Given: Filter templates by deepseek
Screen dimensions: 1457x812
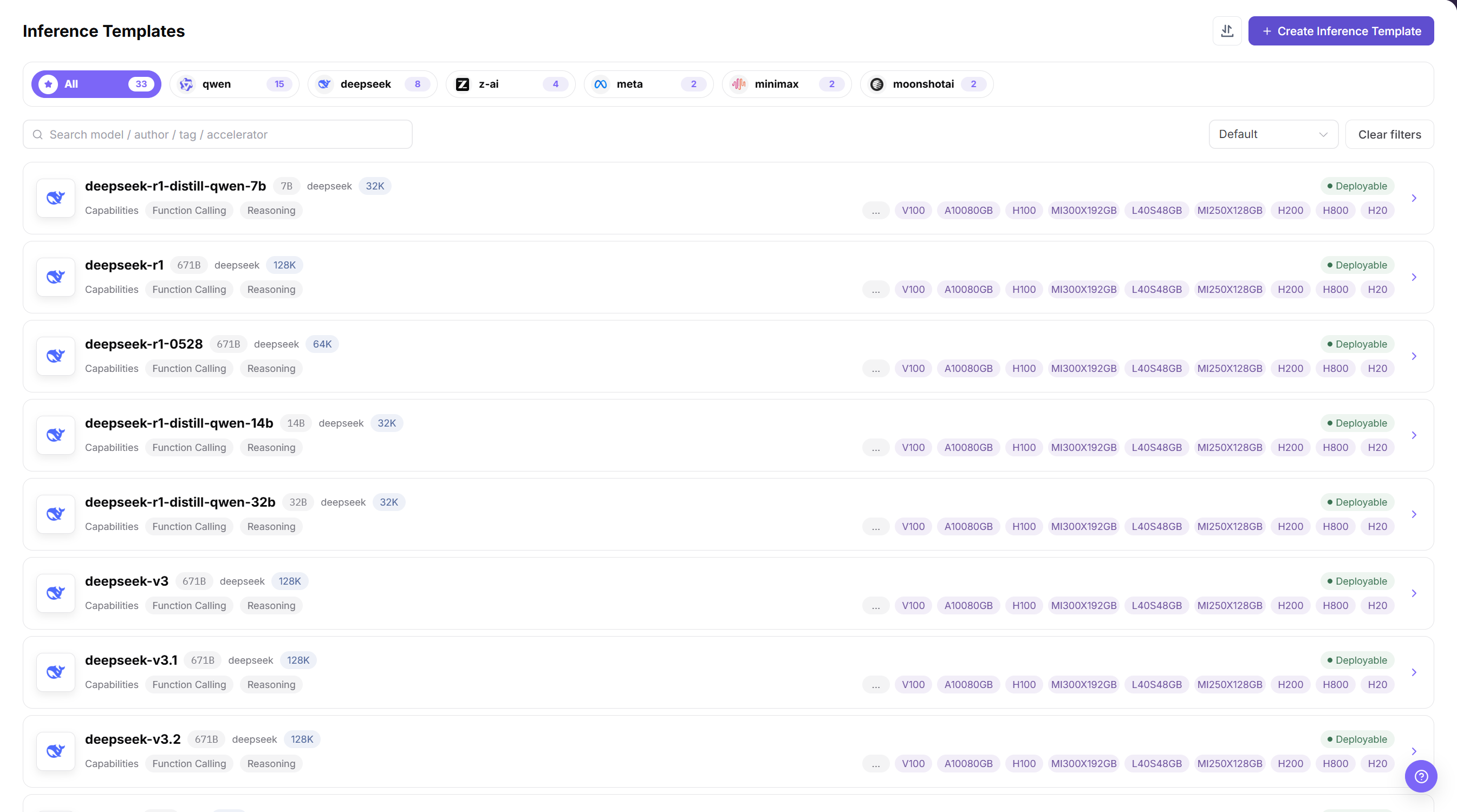Looking at the screenshot, I should click(372, 84).
